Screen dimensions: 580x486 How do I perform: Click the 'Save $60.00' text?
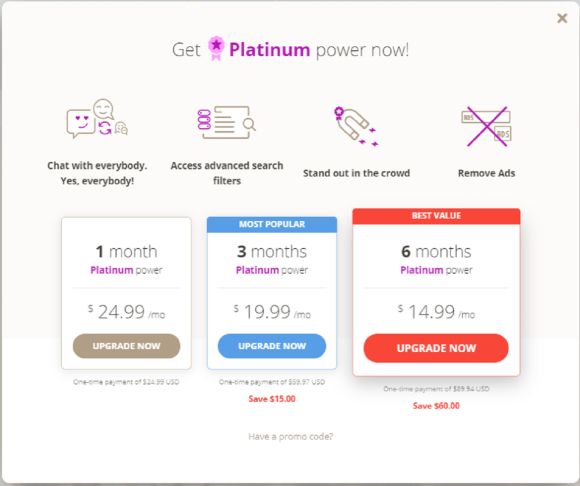(436, 406)
